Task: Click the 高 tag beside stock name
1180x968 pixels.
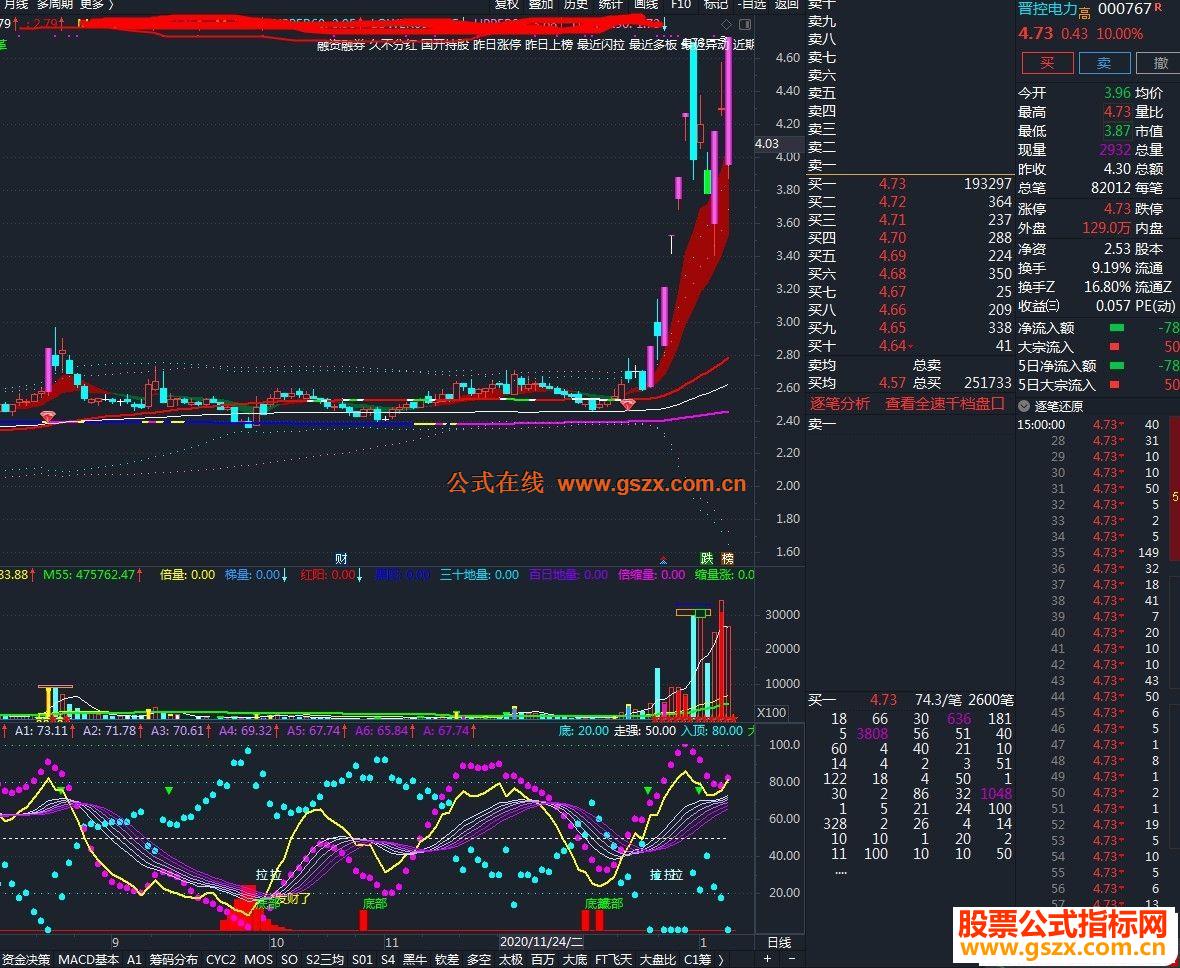Action: [x=1084, y=13]
